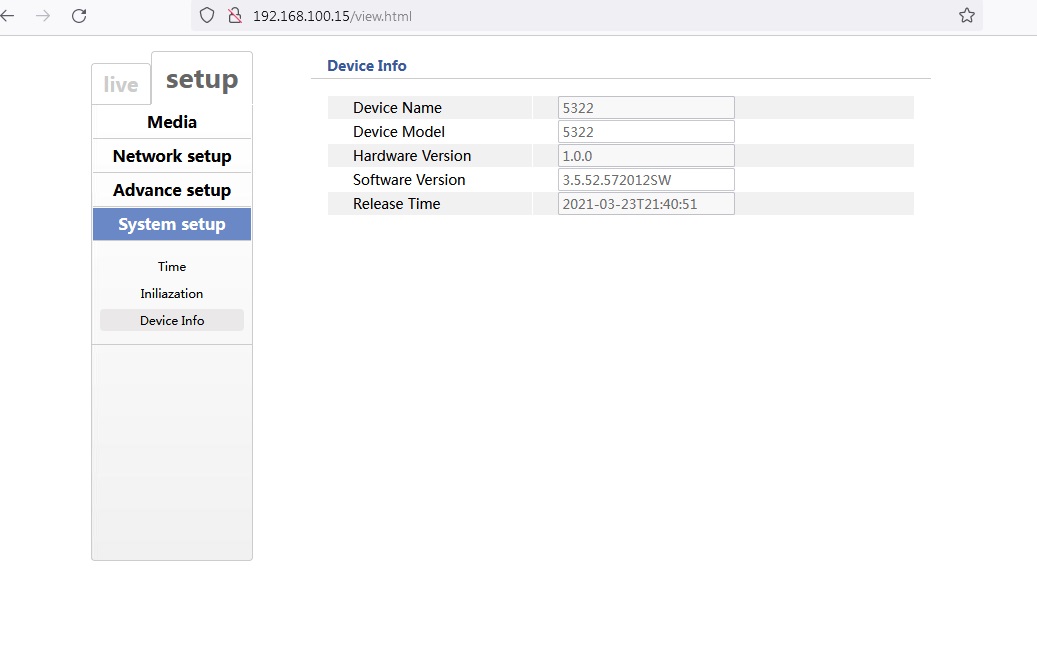The height and width of the screenshot is (659, 1037).
Task: Expand the Media section
Action: click(x=172, y=122)
